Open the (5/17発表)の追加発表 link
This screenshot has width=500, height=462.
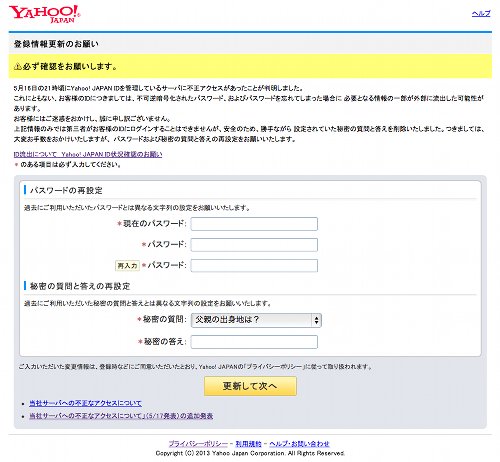[121, 416]
